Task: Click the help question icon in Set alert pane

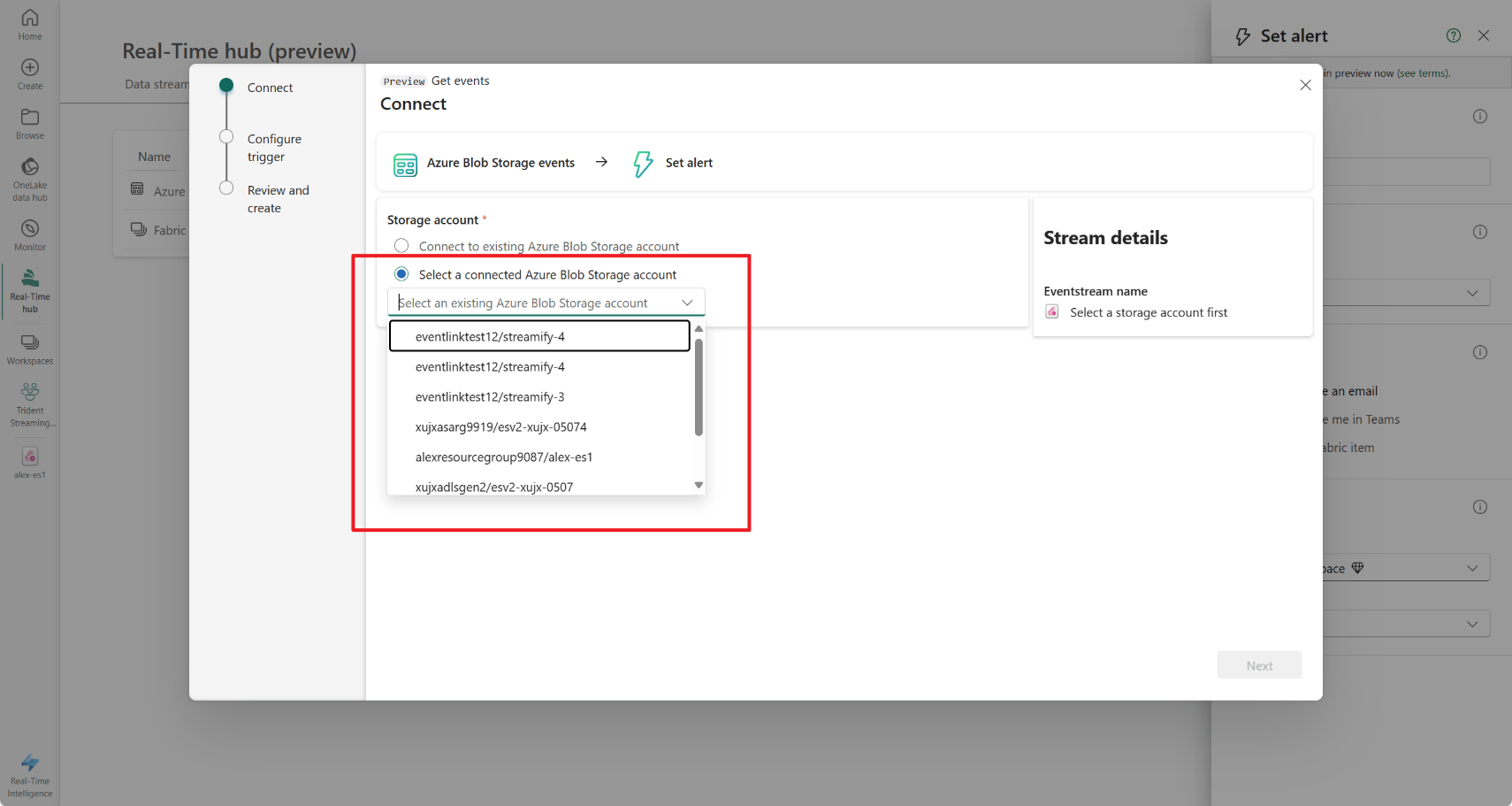Action: (1454, 35)
